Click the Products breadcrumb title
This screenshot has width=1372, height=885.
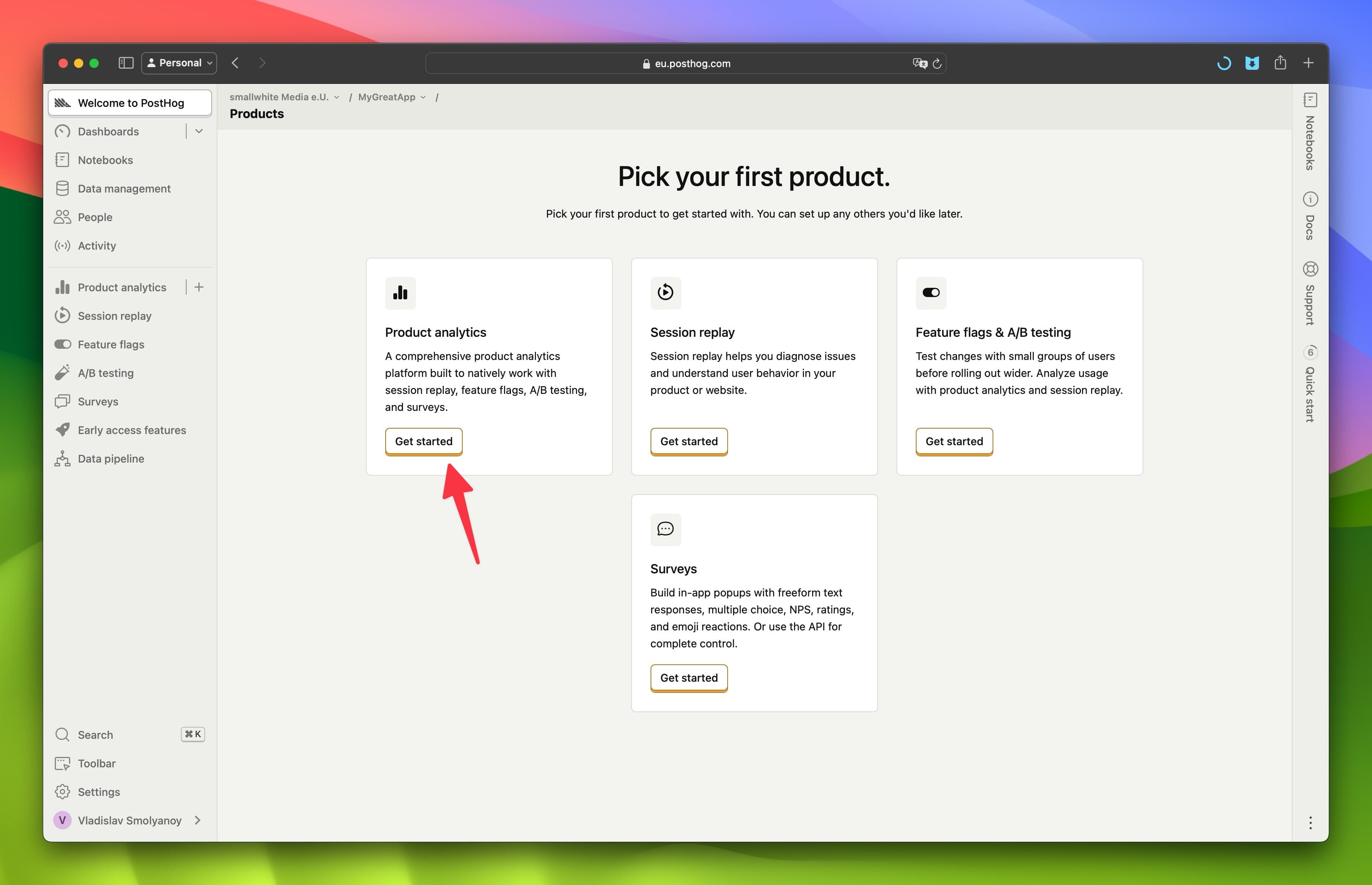pos(257,114)
